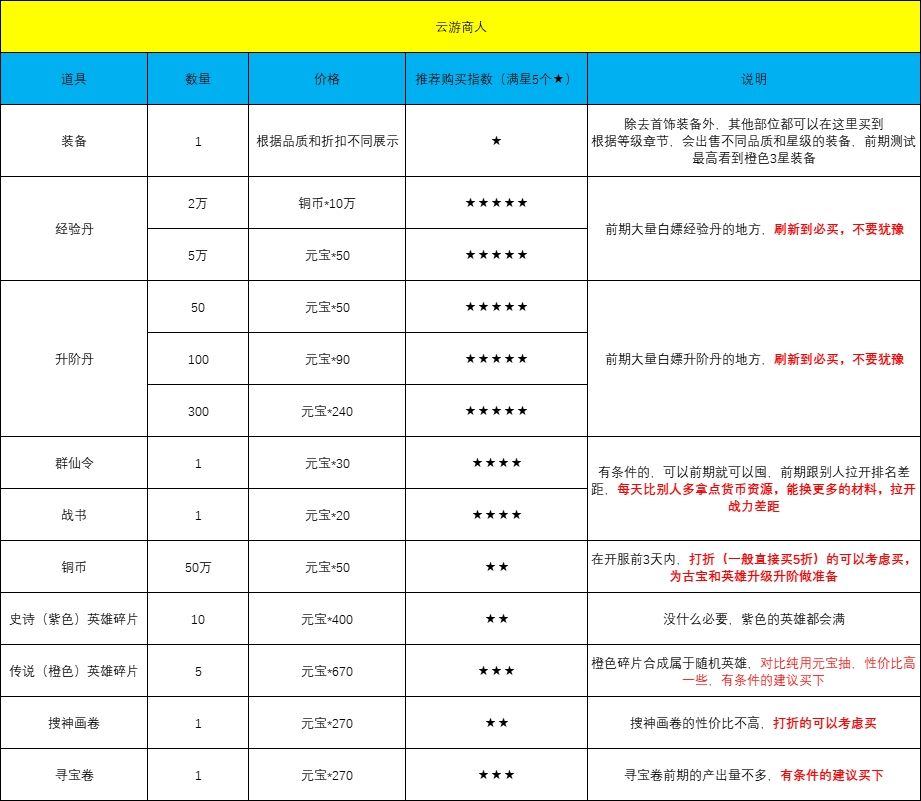
Task: Click the 装备 item cell
Action: 74,141
